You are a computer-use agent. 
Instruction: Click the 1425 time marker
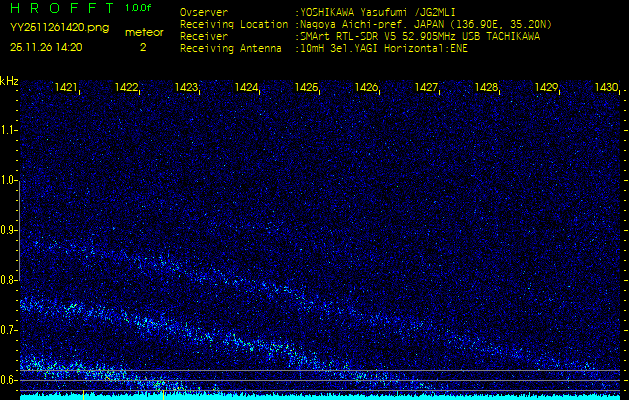[306, 88]
